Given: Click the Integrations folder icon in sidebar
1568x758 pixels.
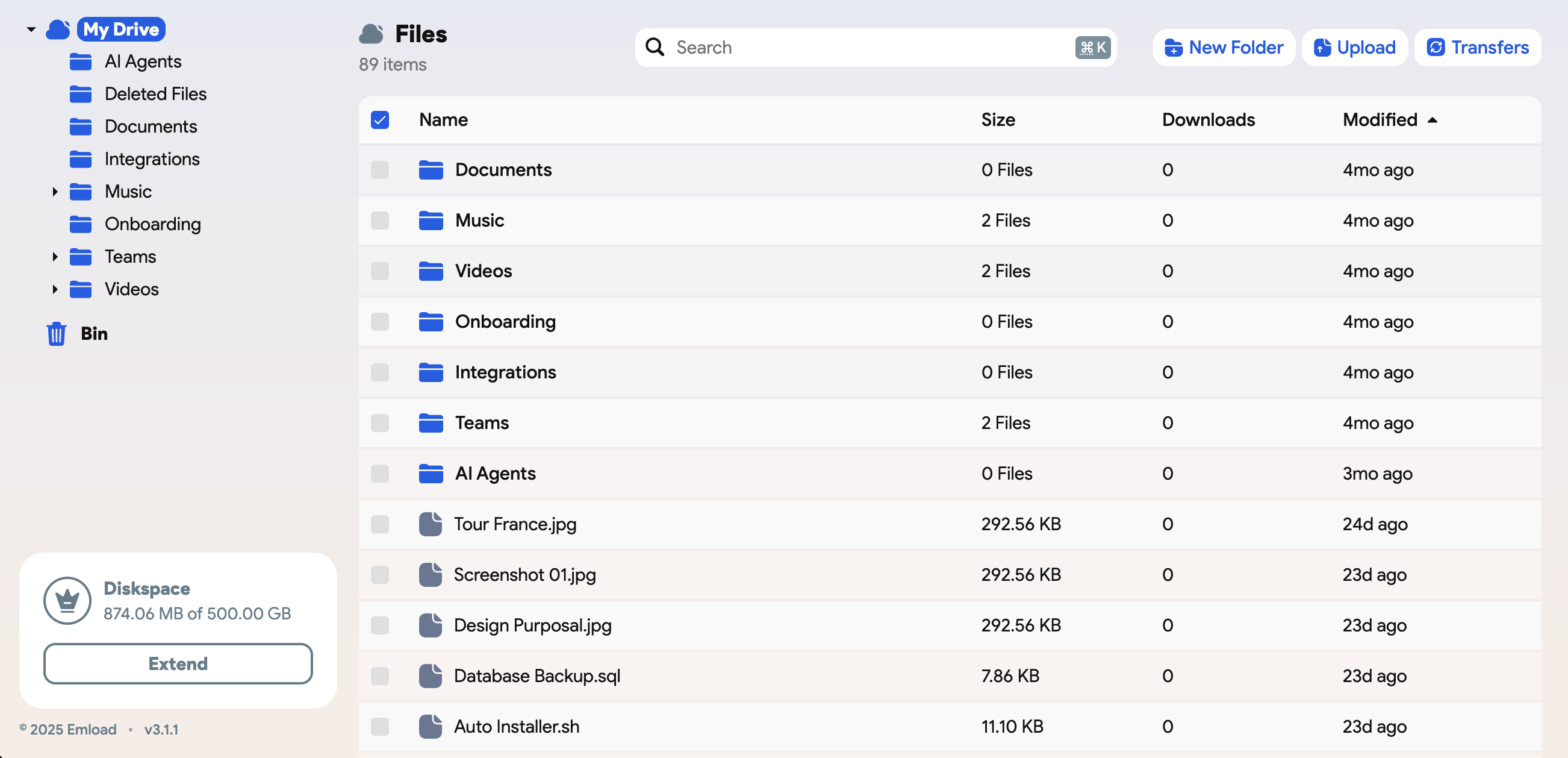Looking at the screenshot, I should (x=80, y=159).
